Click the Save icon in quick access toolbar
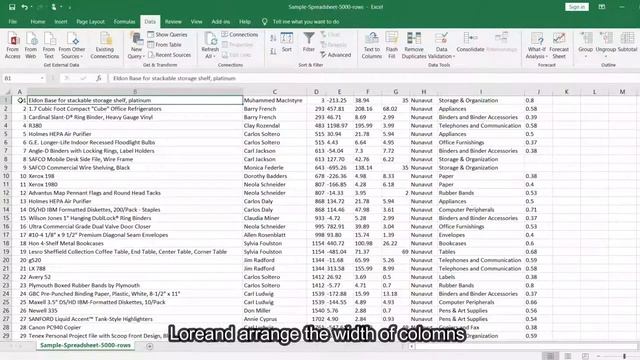 12,7
